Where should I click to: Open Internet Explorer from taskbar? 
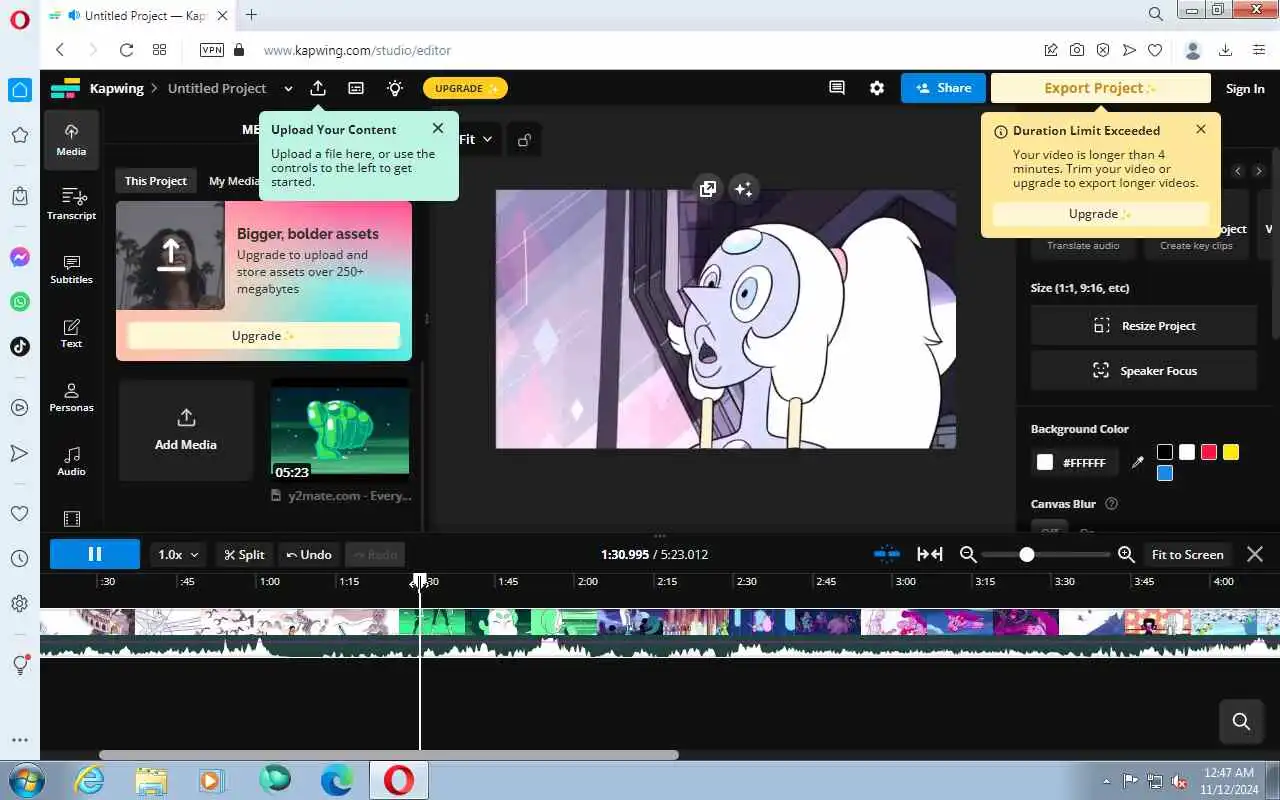90,780
